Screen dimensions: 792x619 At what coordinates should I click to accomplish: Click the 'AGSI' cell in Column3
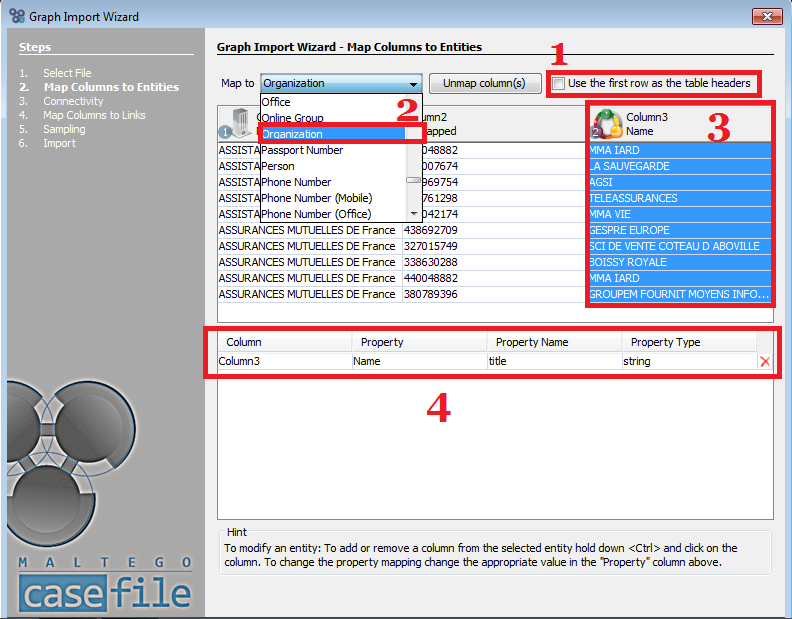[x=680, y=182]
